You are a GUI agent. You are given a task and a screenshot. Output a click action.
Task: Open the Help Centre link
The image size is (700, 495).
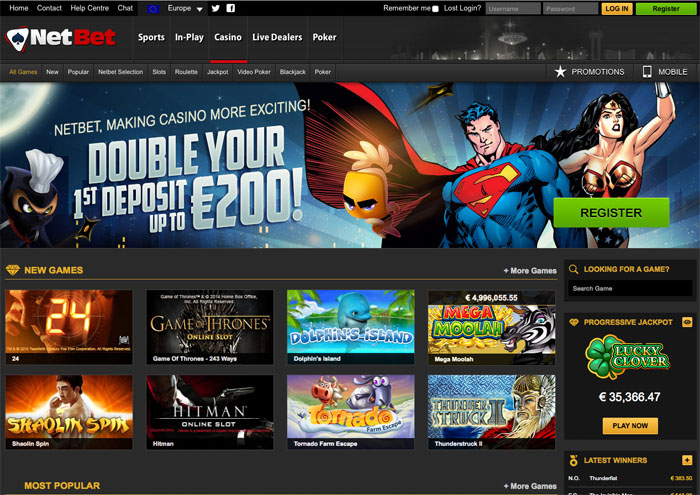point(89,8)
